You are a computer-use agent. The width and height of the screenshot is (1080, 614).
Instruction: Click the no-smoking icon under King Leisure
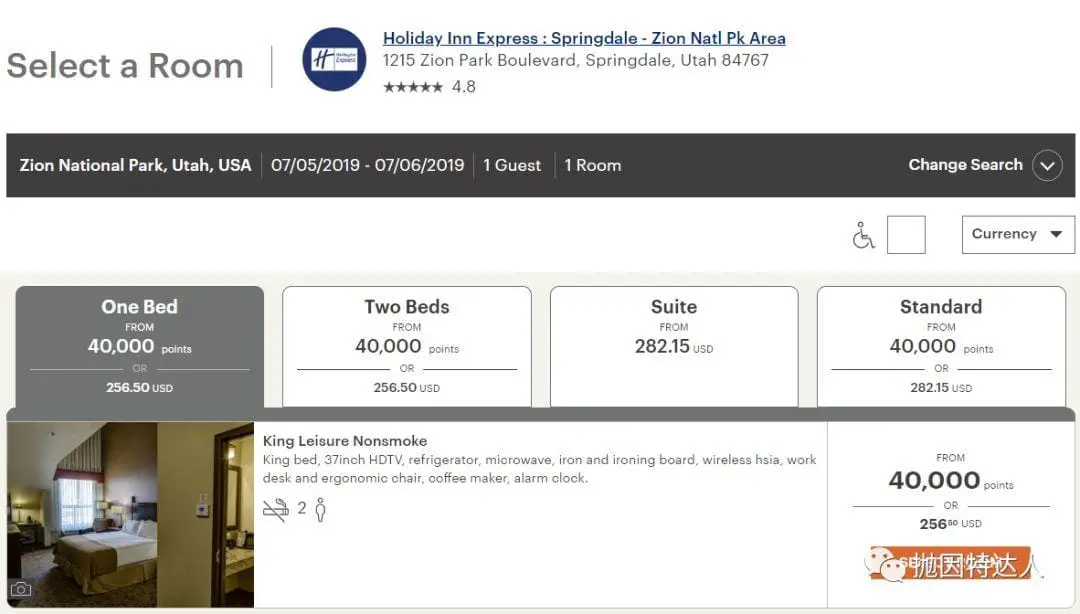click(276, 509)
